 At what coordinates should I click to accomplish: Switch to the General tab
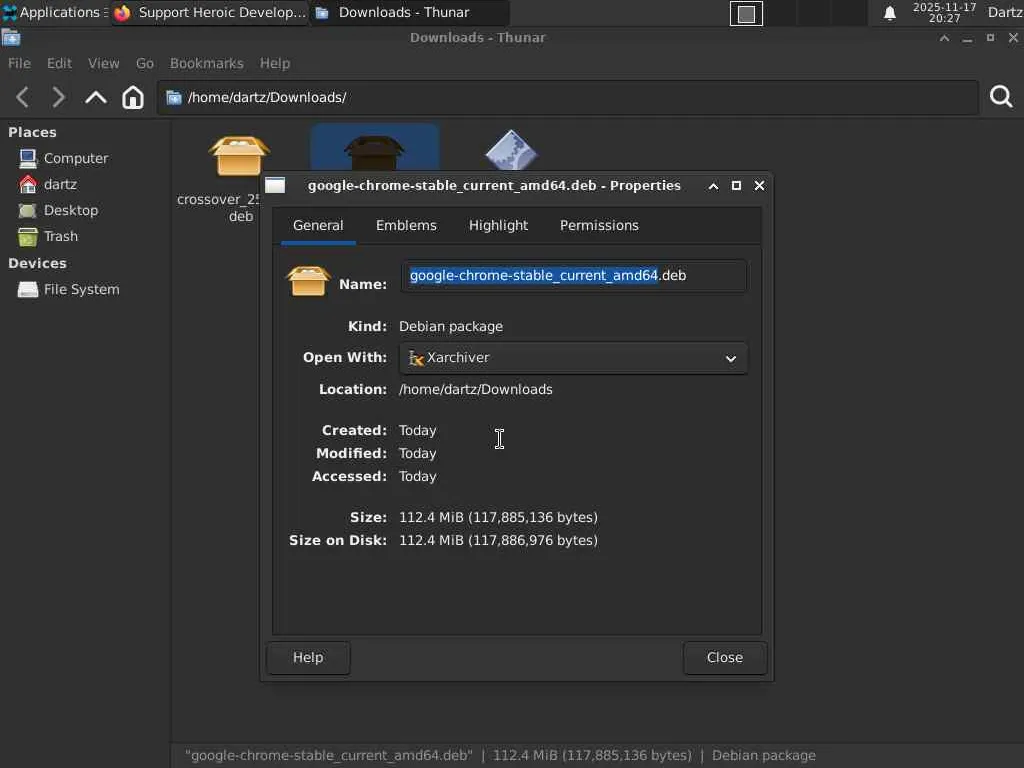(318, 225)
